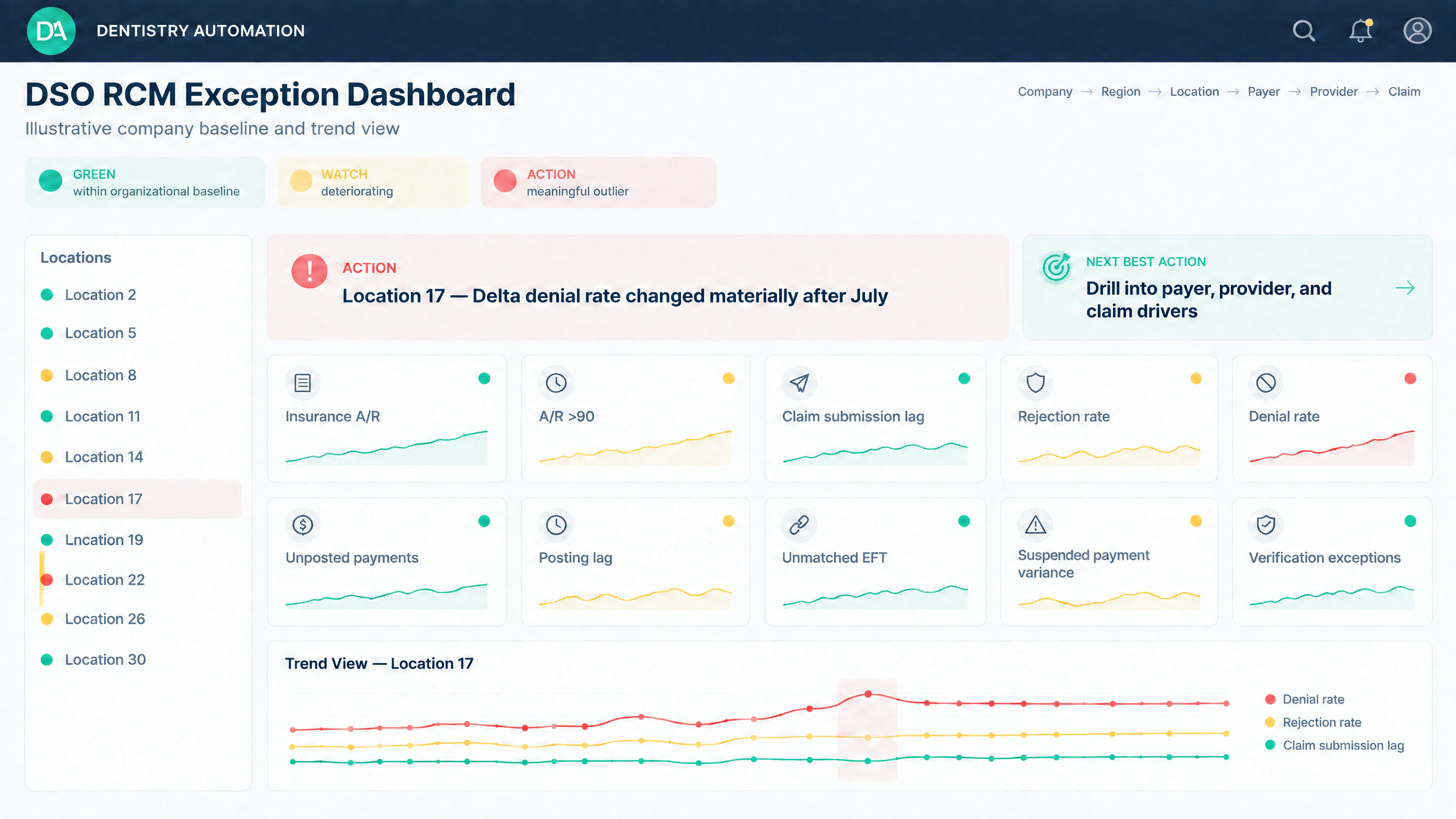The image size is (1456, 819).
Task: Select Location 2 in the list
Action: click(138, 295)
